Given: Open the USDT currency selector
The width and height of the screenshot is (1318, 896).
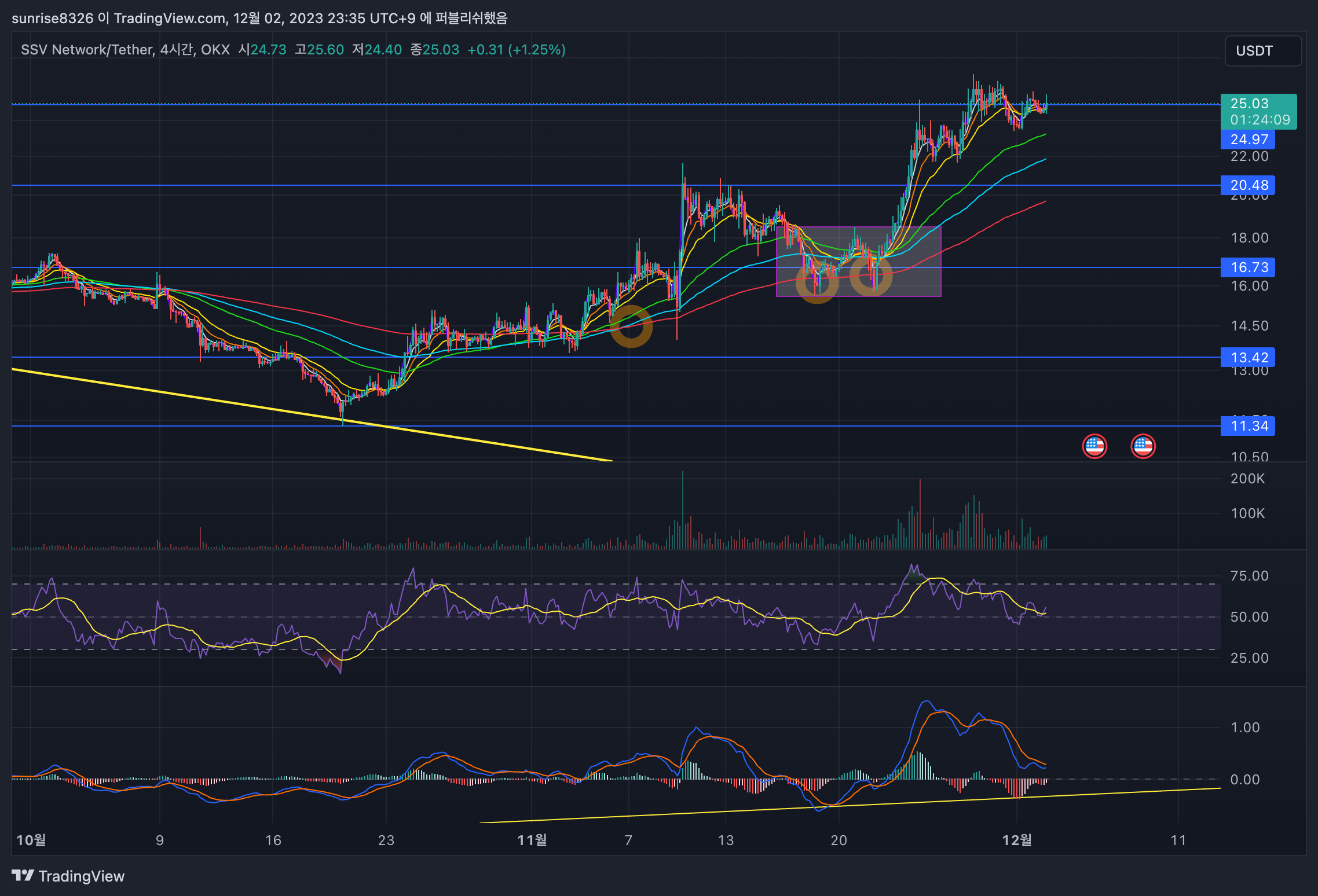Looking at the screenshot, I should click(1263, 51).
